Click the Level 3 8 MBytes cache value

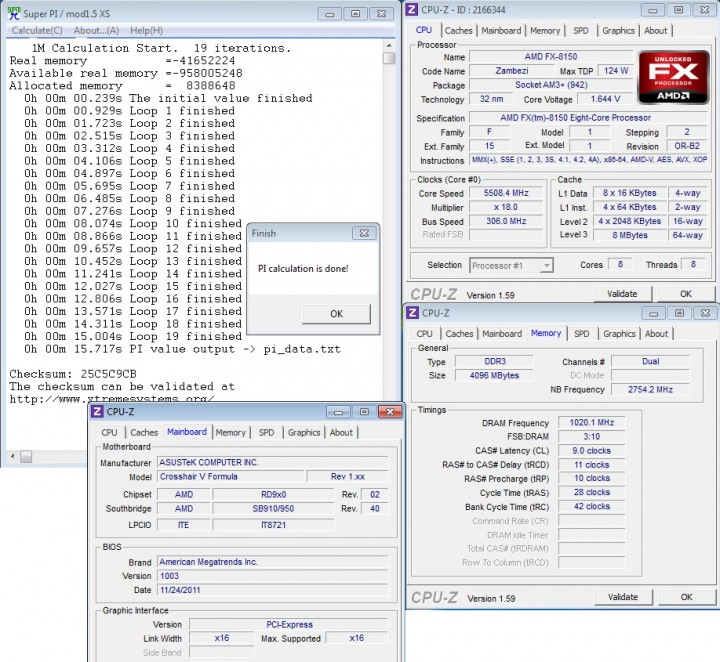630,235
